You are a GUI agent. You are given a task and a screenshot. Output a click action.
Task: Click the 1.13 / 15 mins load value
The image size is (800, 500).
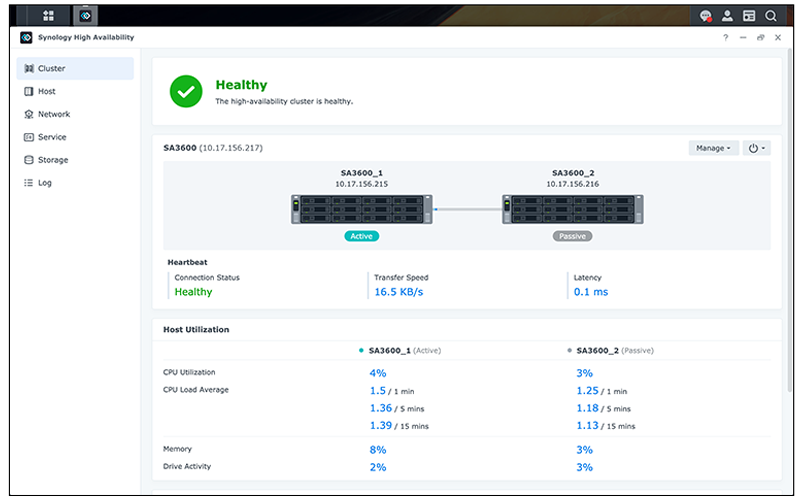tap(606, 426)
